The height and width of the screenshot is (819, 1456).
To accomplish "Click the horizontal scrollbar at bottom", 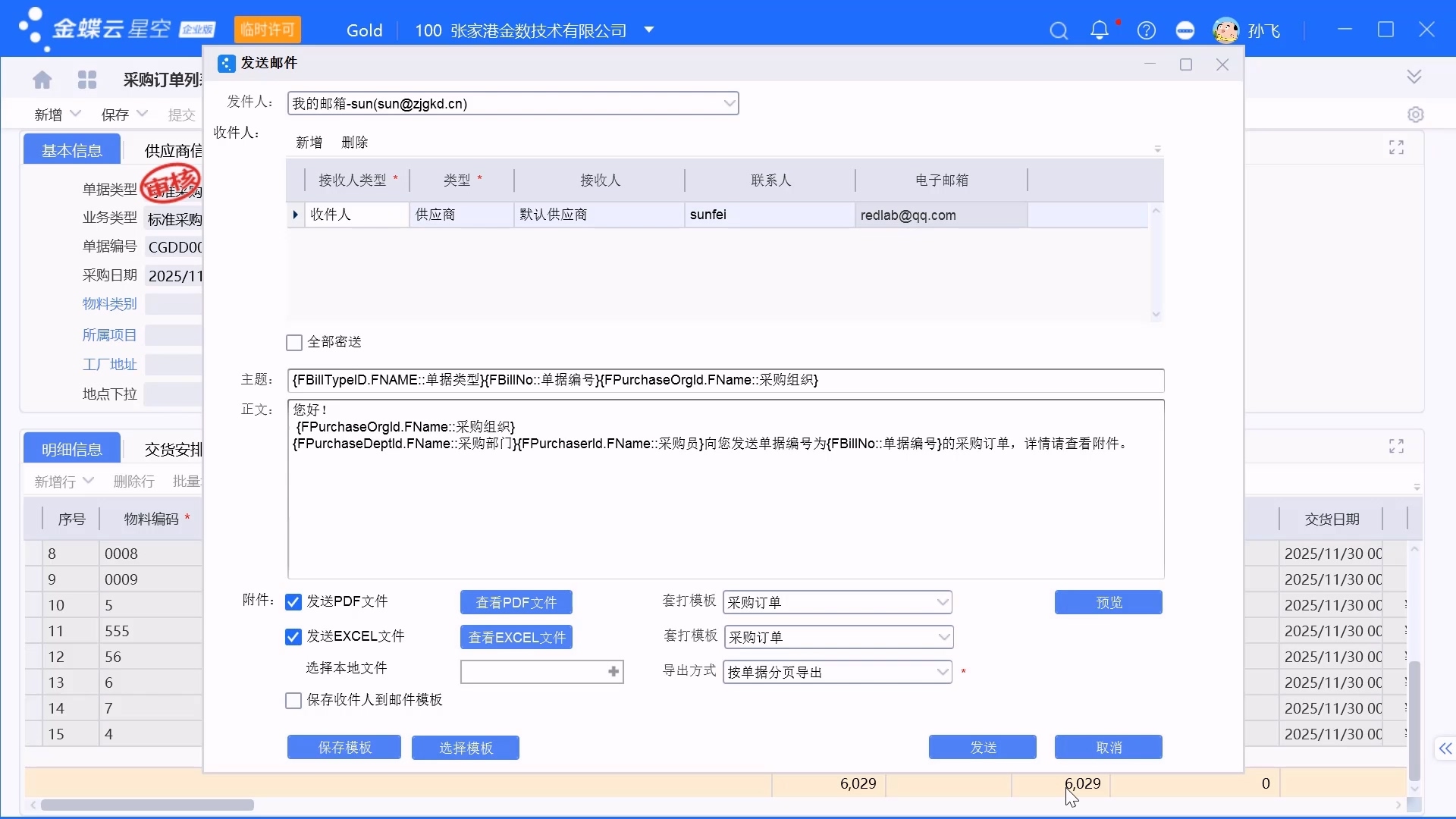I will [147, 805].
